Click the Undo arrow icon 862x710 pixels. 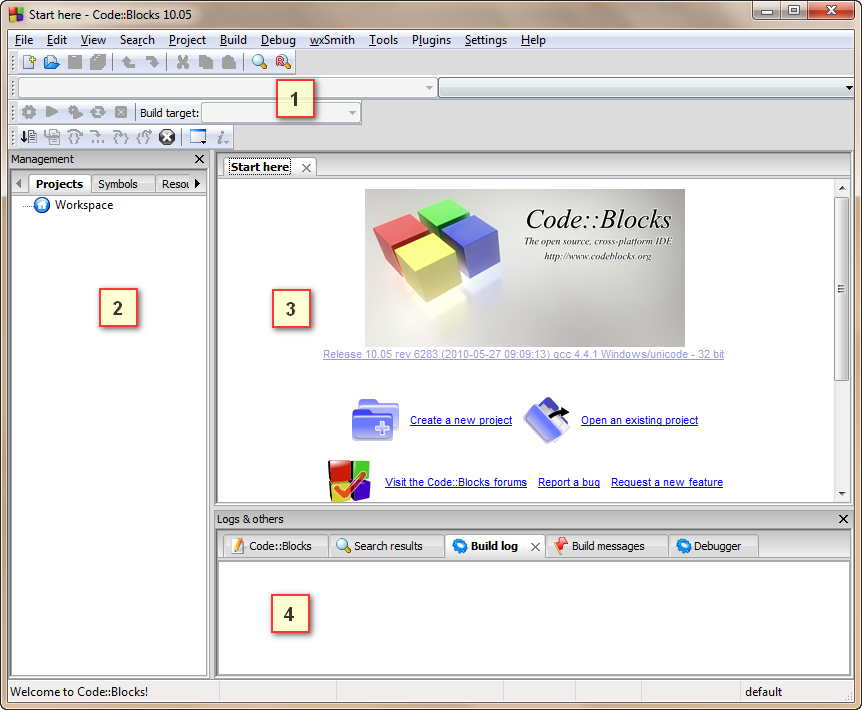[127, 61]
